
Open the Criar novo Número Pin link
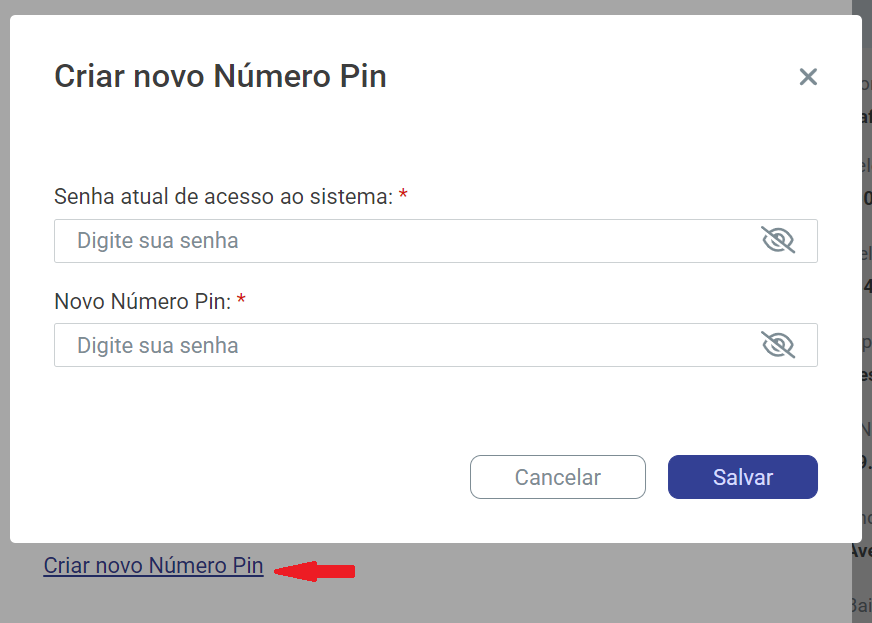153,566
